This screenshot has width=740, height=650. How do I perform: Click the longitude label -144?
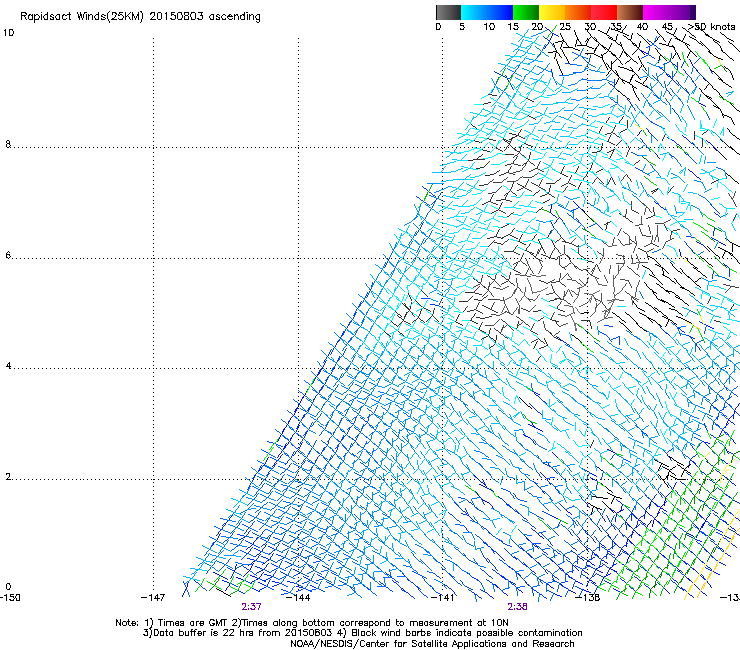tap(299, 598)
